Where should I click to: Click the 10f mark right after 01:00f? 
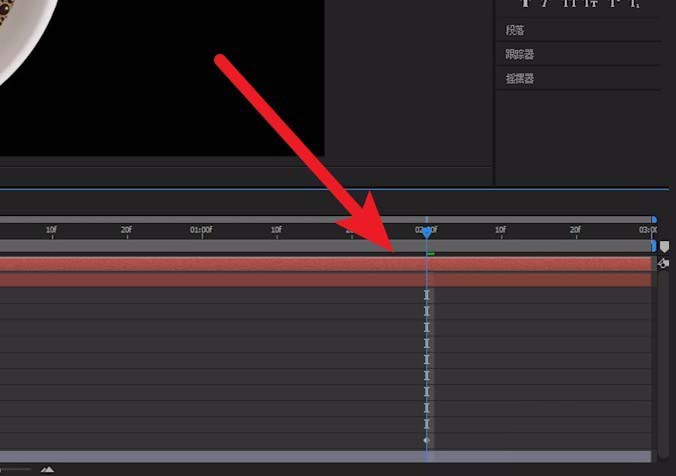(x=276, y=230)
